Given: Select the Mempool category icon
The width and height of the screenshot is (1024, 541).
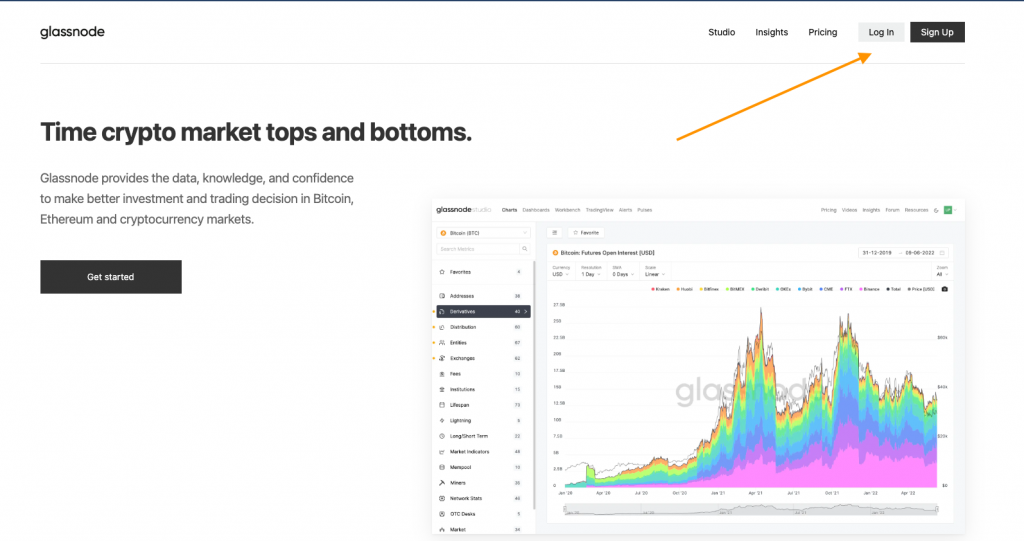Looking at the screenshot, I should (x=442, y=468).
